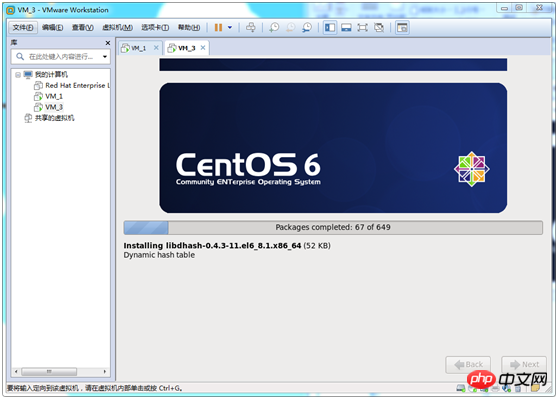Click the magnifier search icon in library
The width and height of the screenshot is (558, 399).
(20, 57)
